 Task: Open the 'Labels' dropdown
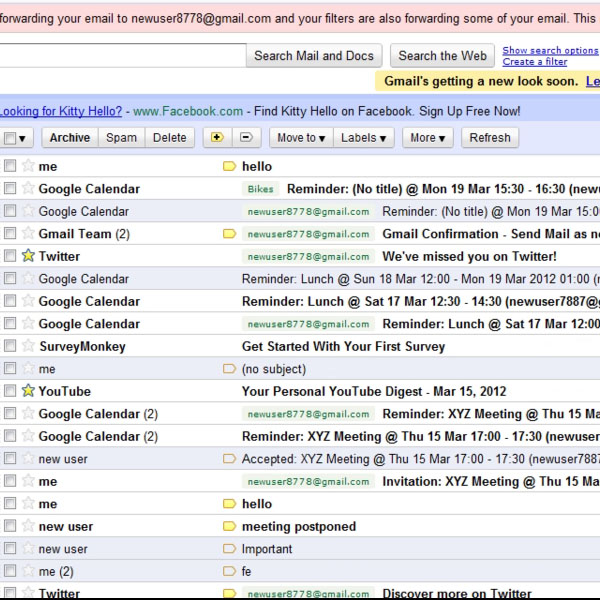pos(364,137)
